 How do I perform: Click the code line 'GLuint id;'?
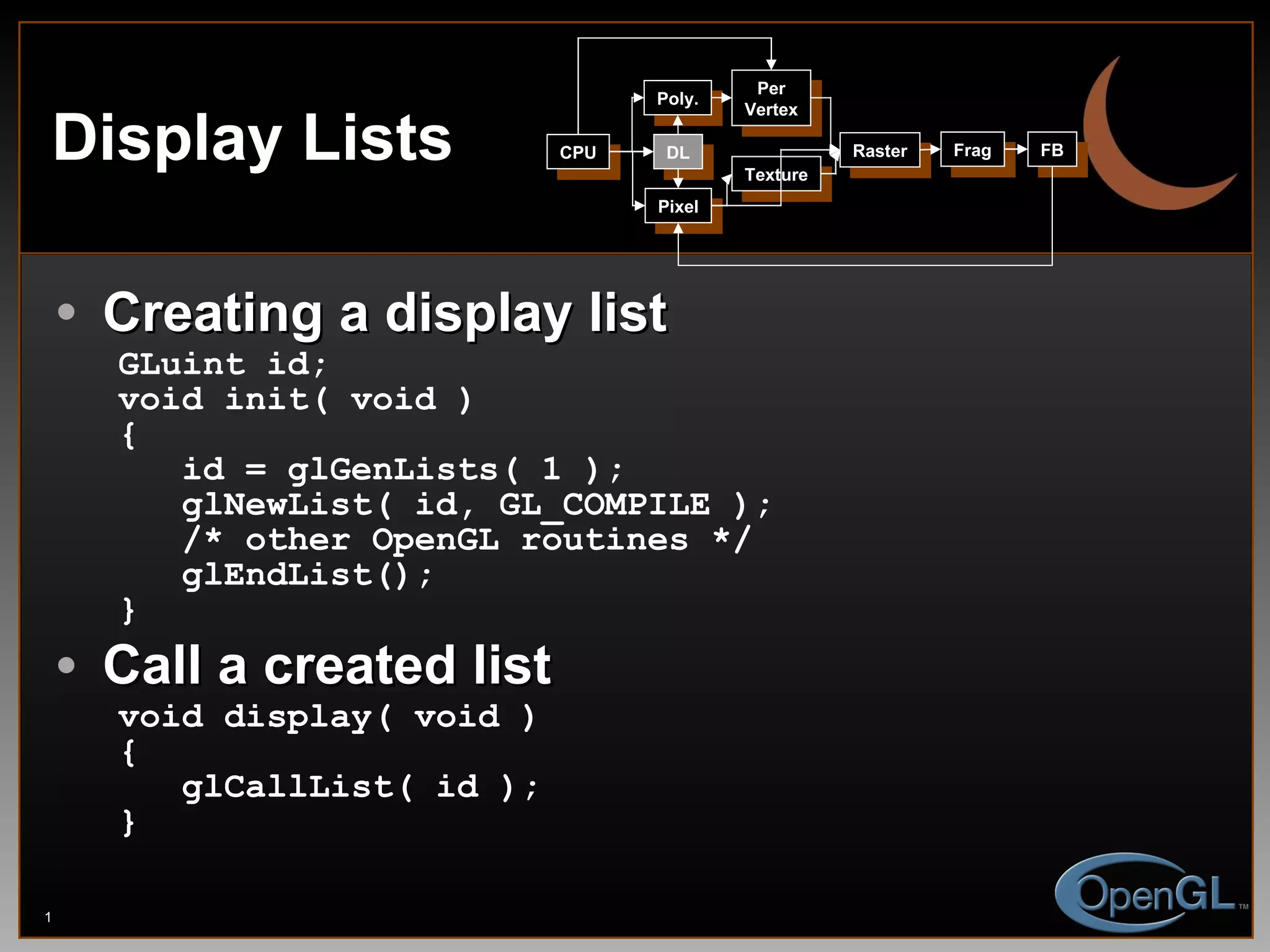pos(222,364)
